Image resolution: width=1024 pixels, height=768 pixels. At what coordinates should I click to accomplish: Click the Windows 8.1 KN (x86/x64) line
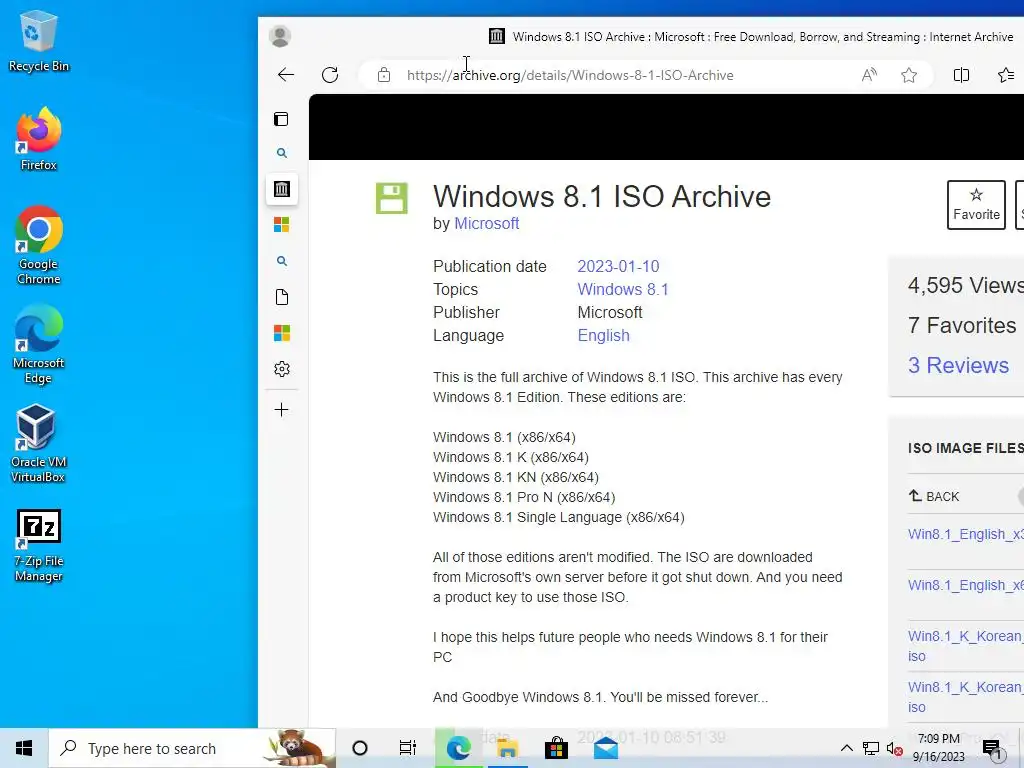coord(516,477)
